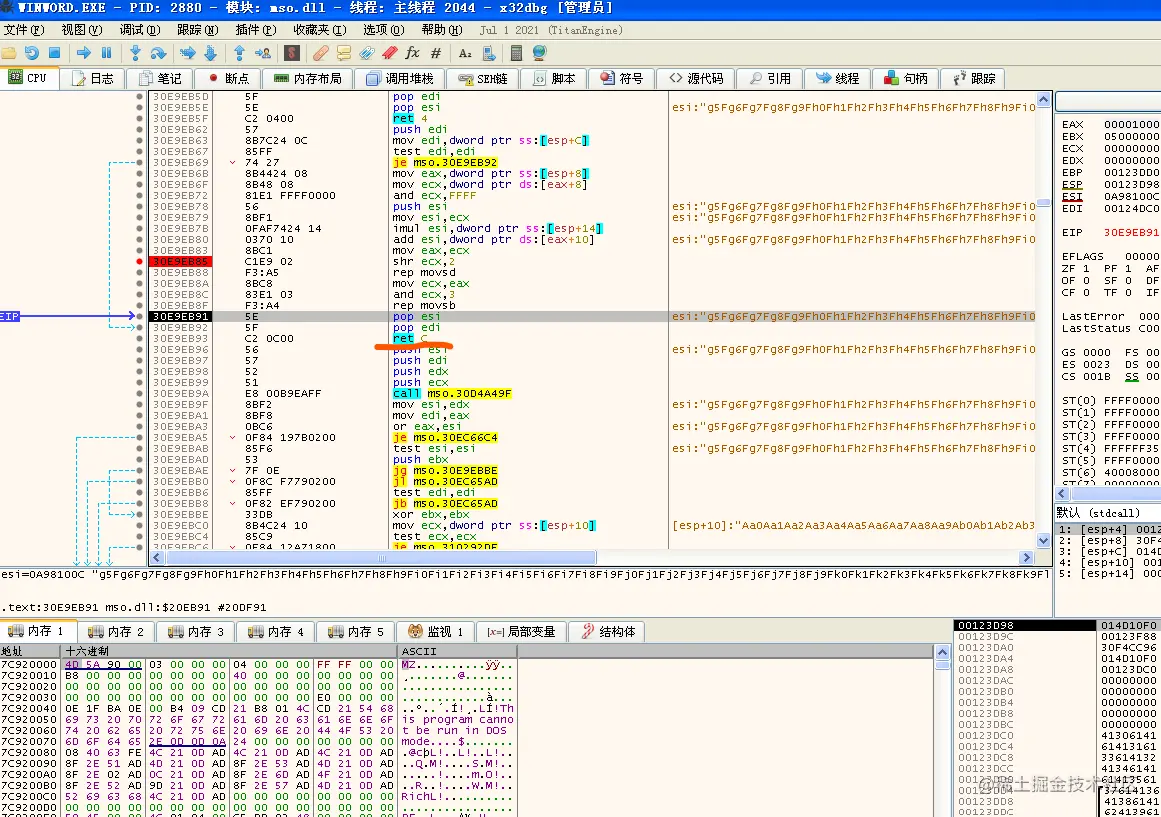Show bookmarks with the red bookmark icon
The width and height of the screenshot is (1161, 817).
390,53
